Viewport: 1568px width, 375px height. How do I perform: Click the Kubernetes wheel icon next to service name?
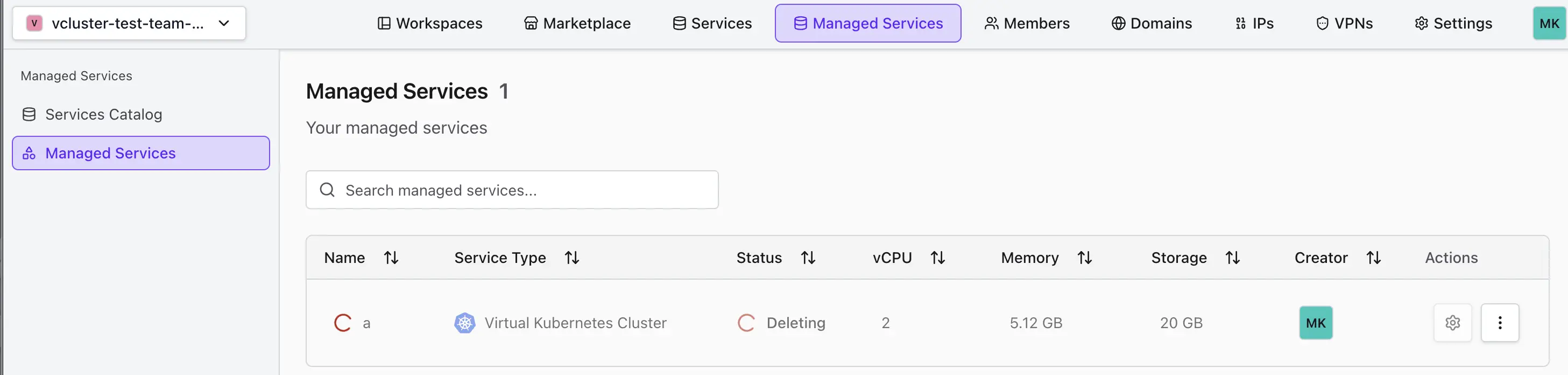click(464, 323)
